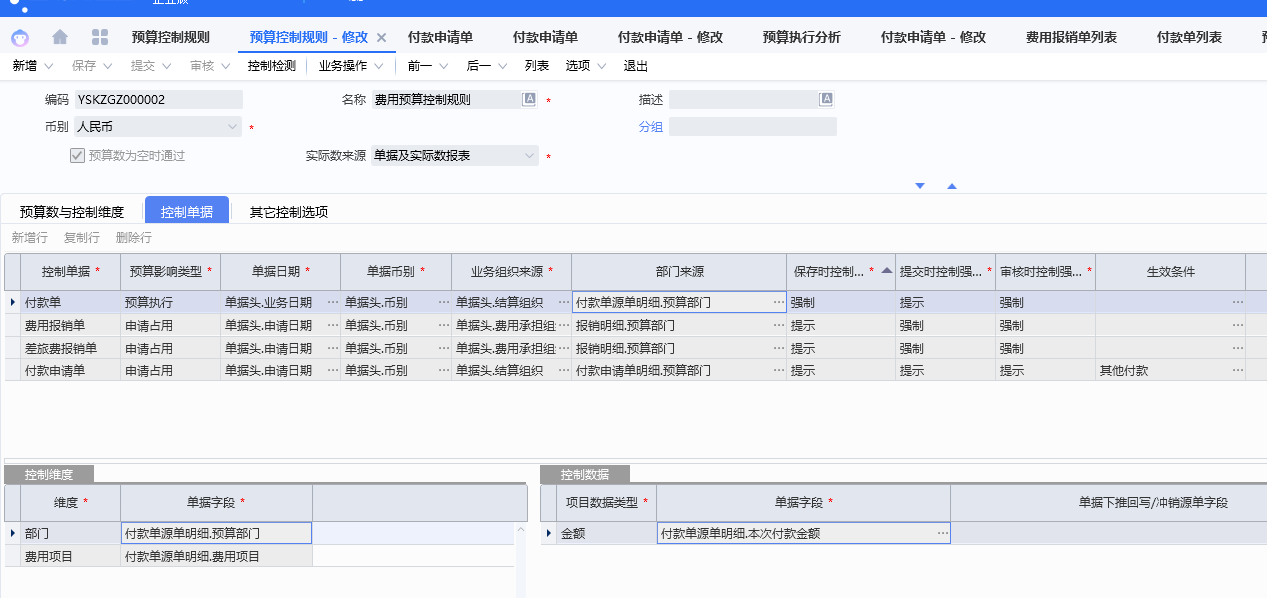Click 退出 toolbar button
Viewport: 1267px width, 598px height.
(x=636, y=66)
